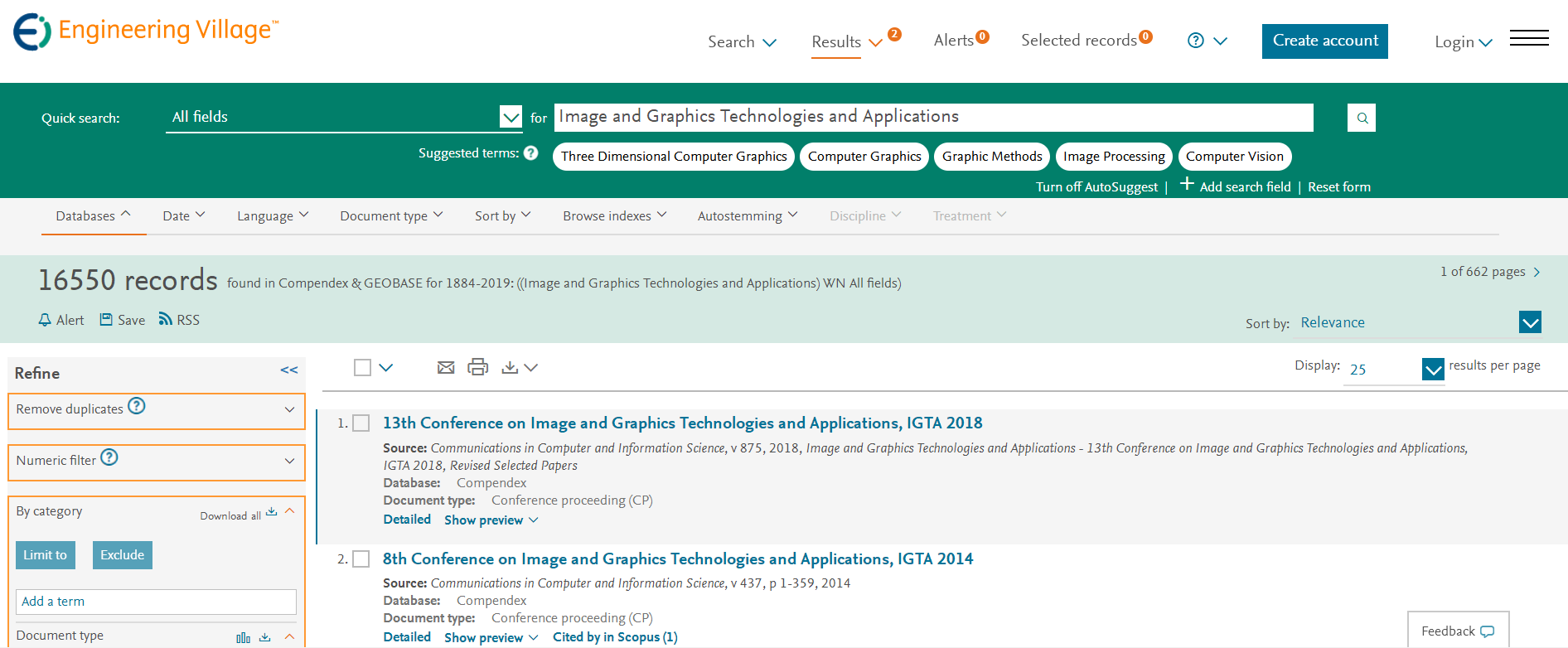Click the Download all icon in By category

[x=271, y=512]
